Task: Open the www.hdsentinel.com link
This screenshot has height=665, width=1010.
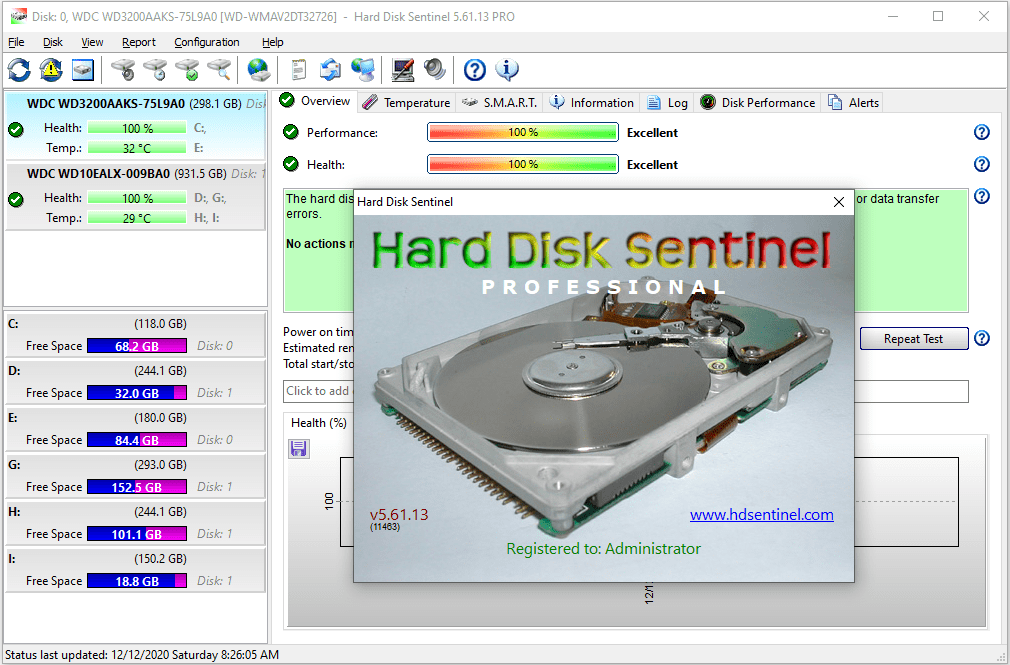Action: (x=761, y=515)
